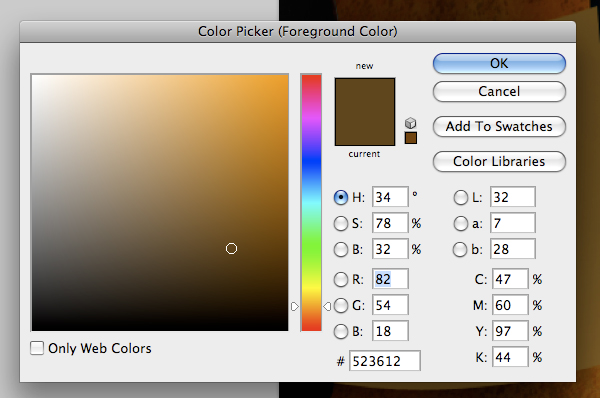Click the Lab a field showing 7
Screen dimensions: 600x398
513,223
